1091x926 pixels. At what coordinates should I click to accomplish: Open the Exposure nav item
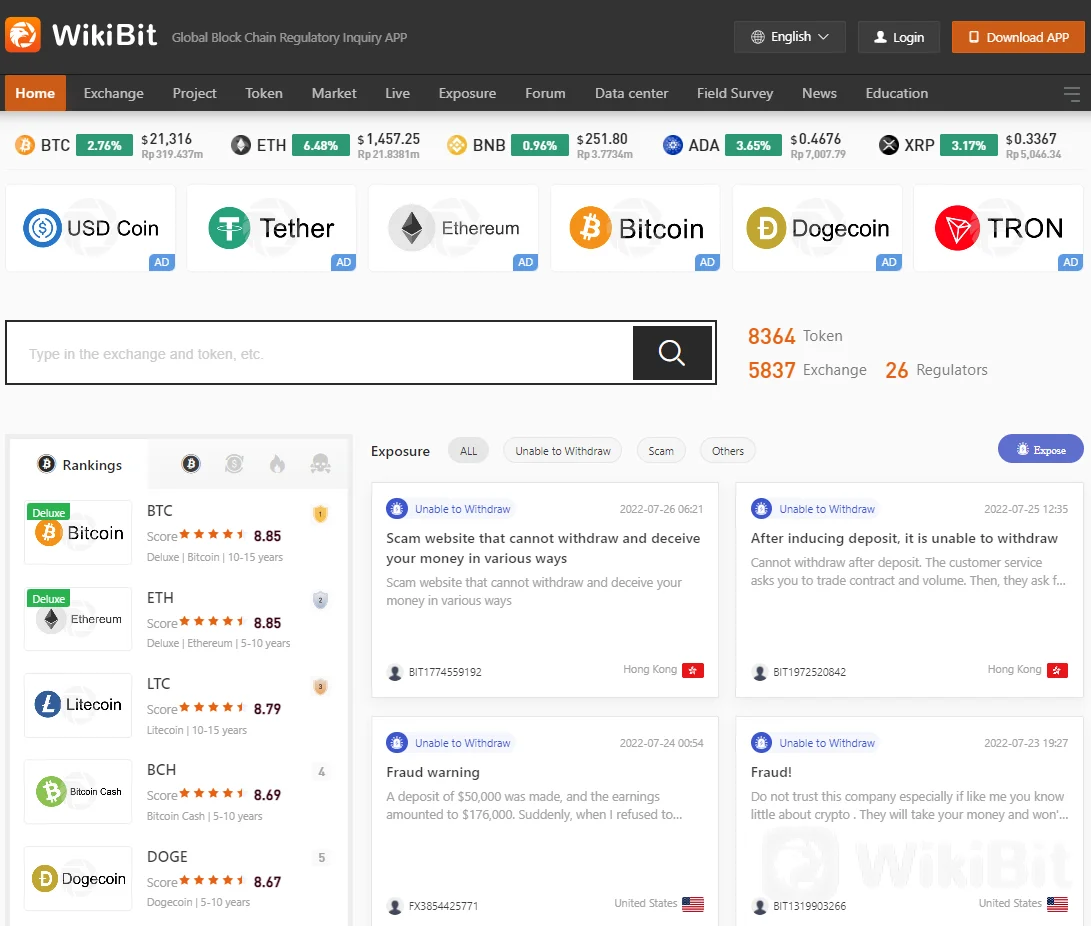click(x=467, y=93)
